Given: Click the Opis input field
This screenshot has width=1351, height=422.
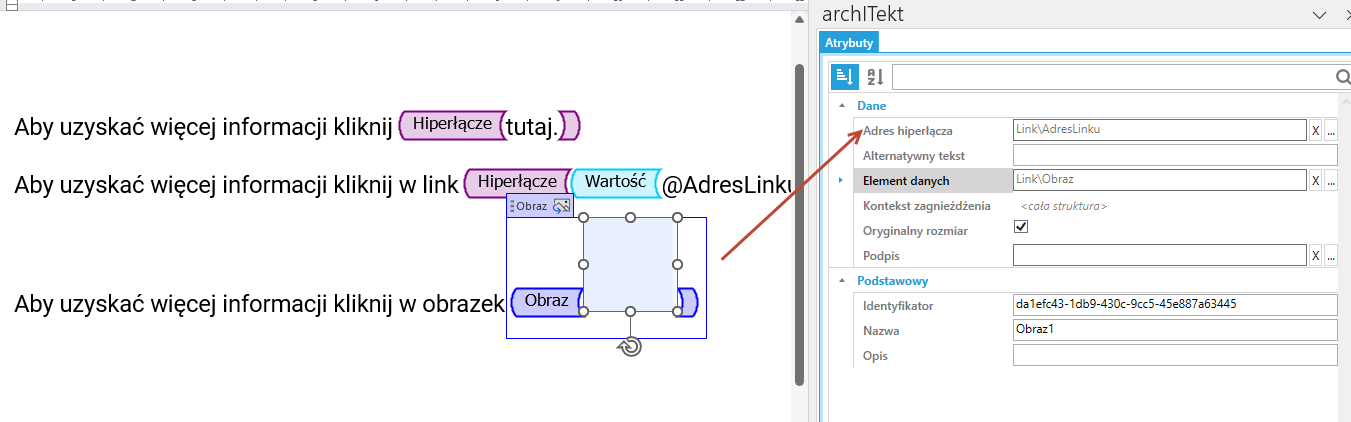Looking at the screenshot, I should [x=1175, y=355].
